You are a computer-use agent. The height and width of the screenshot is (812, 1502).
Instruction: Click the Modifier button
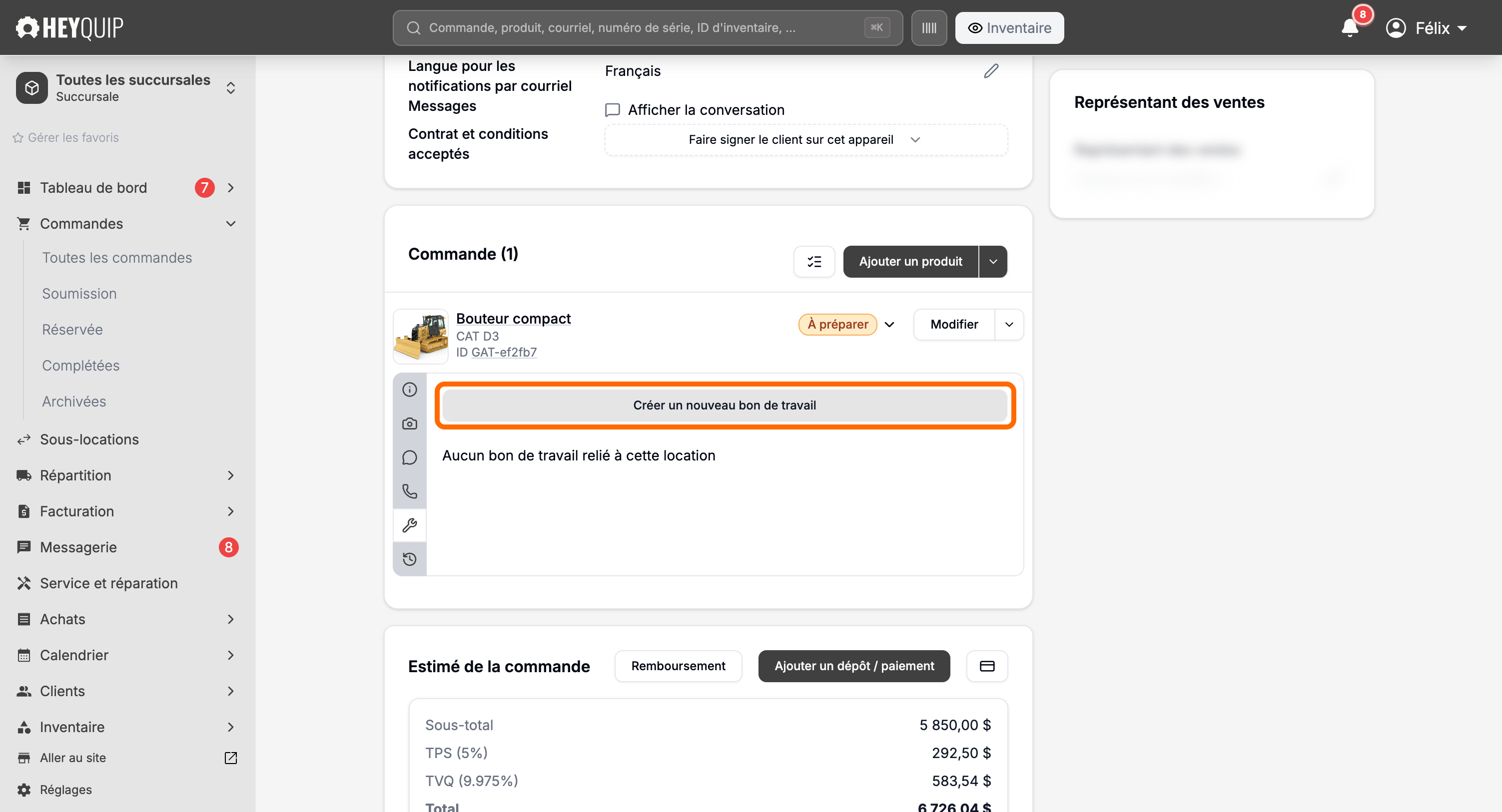pyautogui.click(x=954, y=324)
